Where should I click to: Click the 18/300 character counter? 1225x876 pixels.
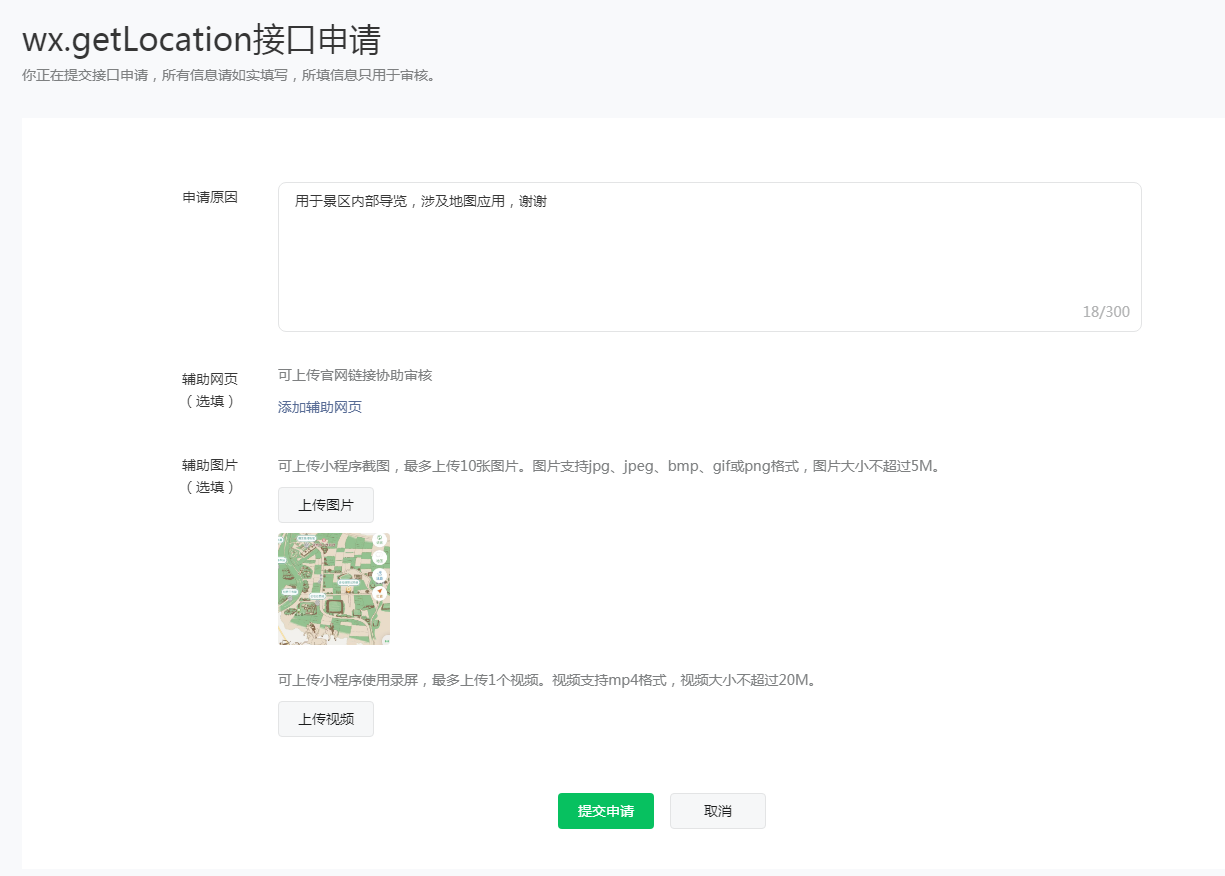pyautogui.click(x=1106, y=312)
